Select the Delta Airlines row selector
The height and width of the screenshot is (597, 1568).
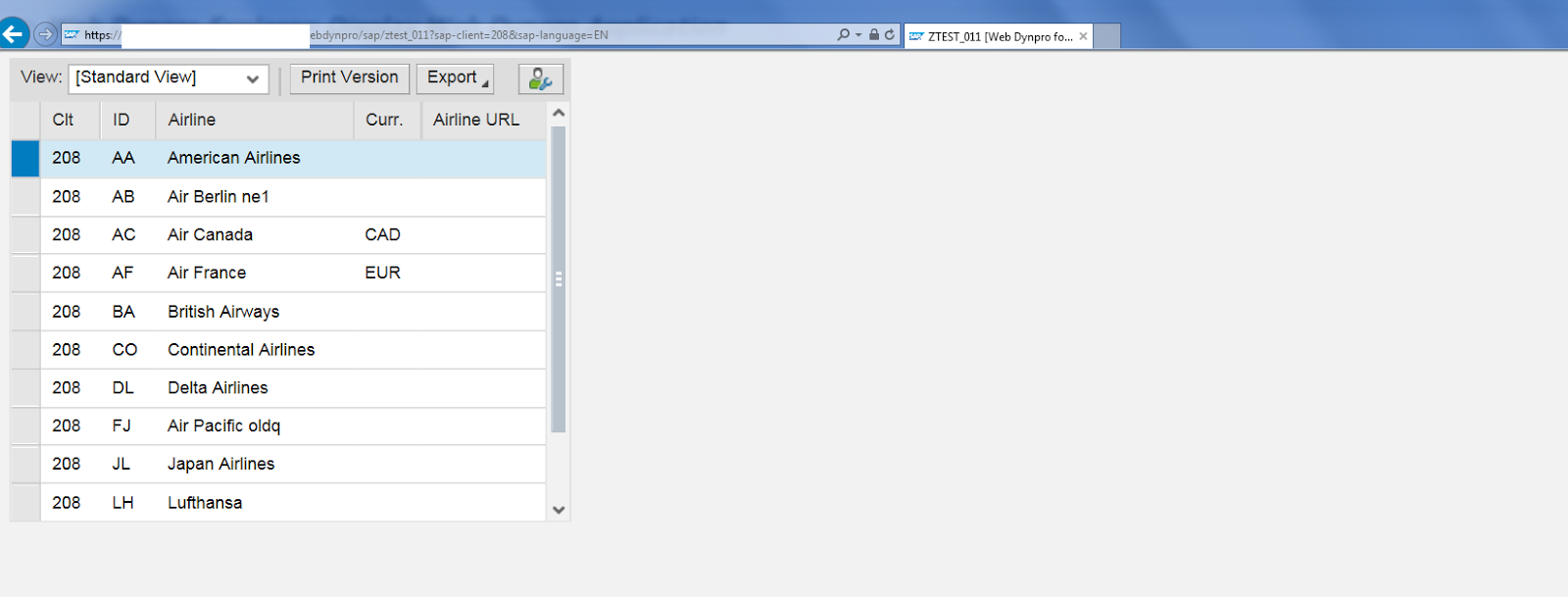25,388
